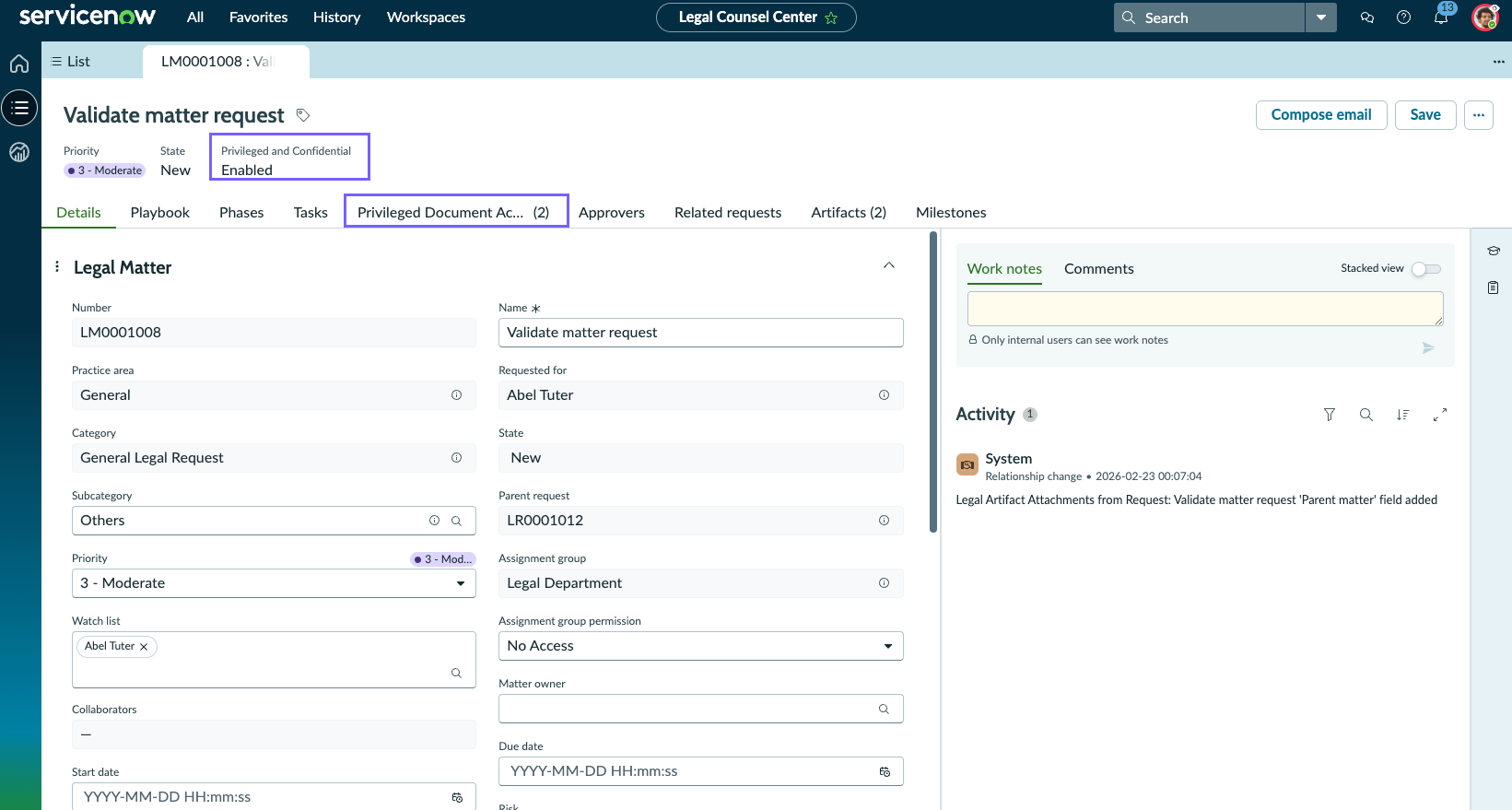Remove Abel Tuter from Watch list
This screenshot has height=810, width=1512.
[x=144, y=647]
